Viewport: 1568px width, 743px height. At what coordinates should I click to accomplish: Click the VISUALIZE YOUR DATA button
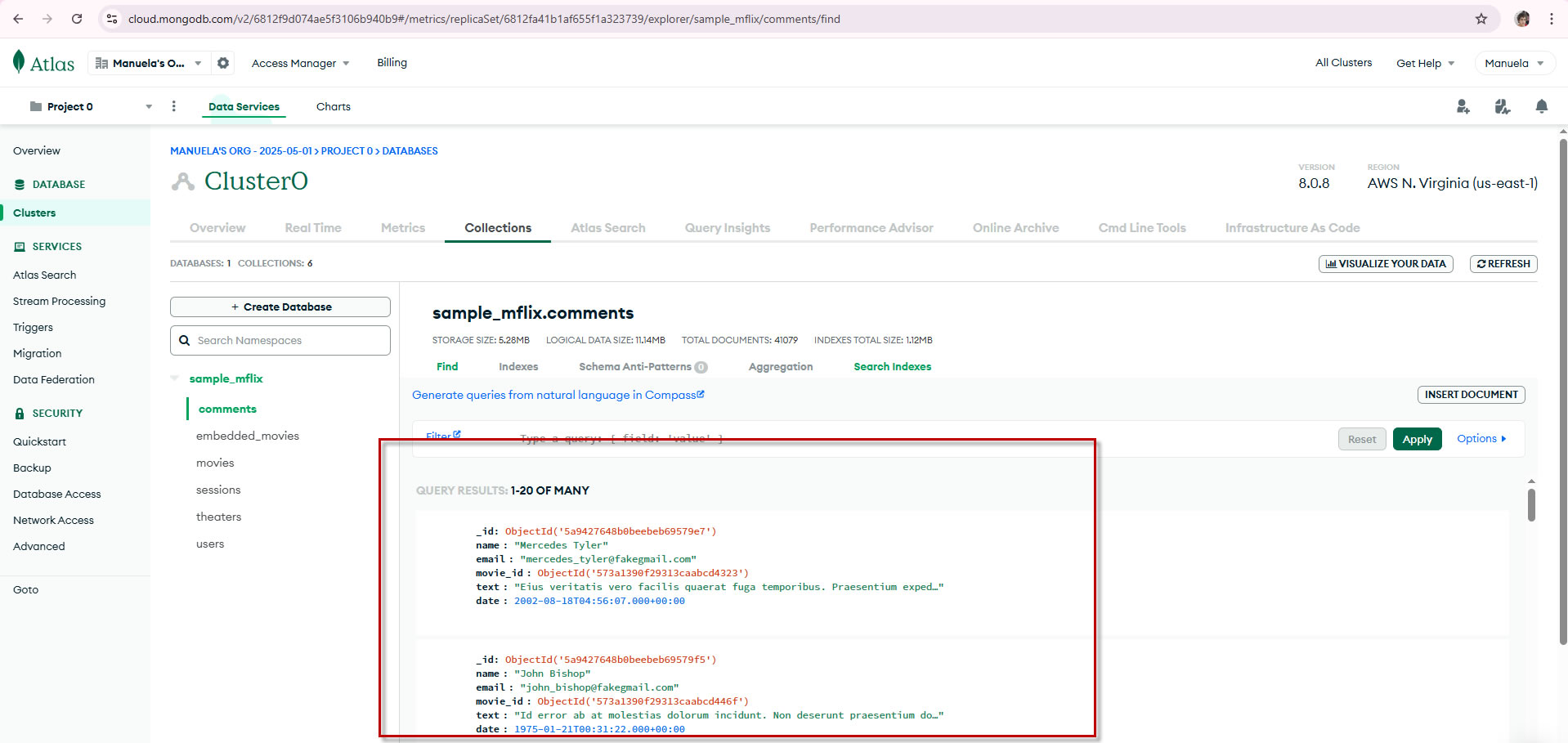(1386, 264)
